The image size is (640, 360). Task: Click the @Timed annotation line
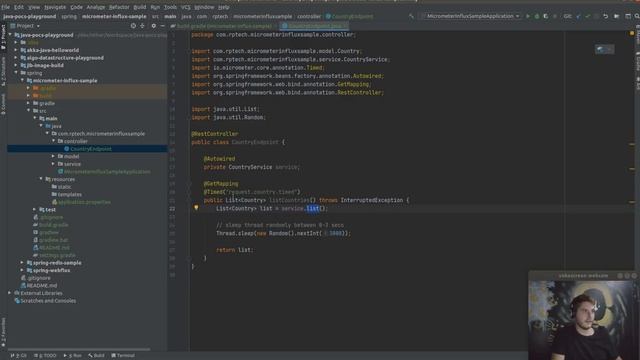(252, 192)
